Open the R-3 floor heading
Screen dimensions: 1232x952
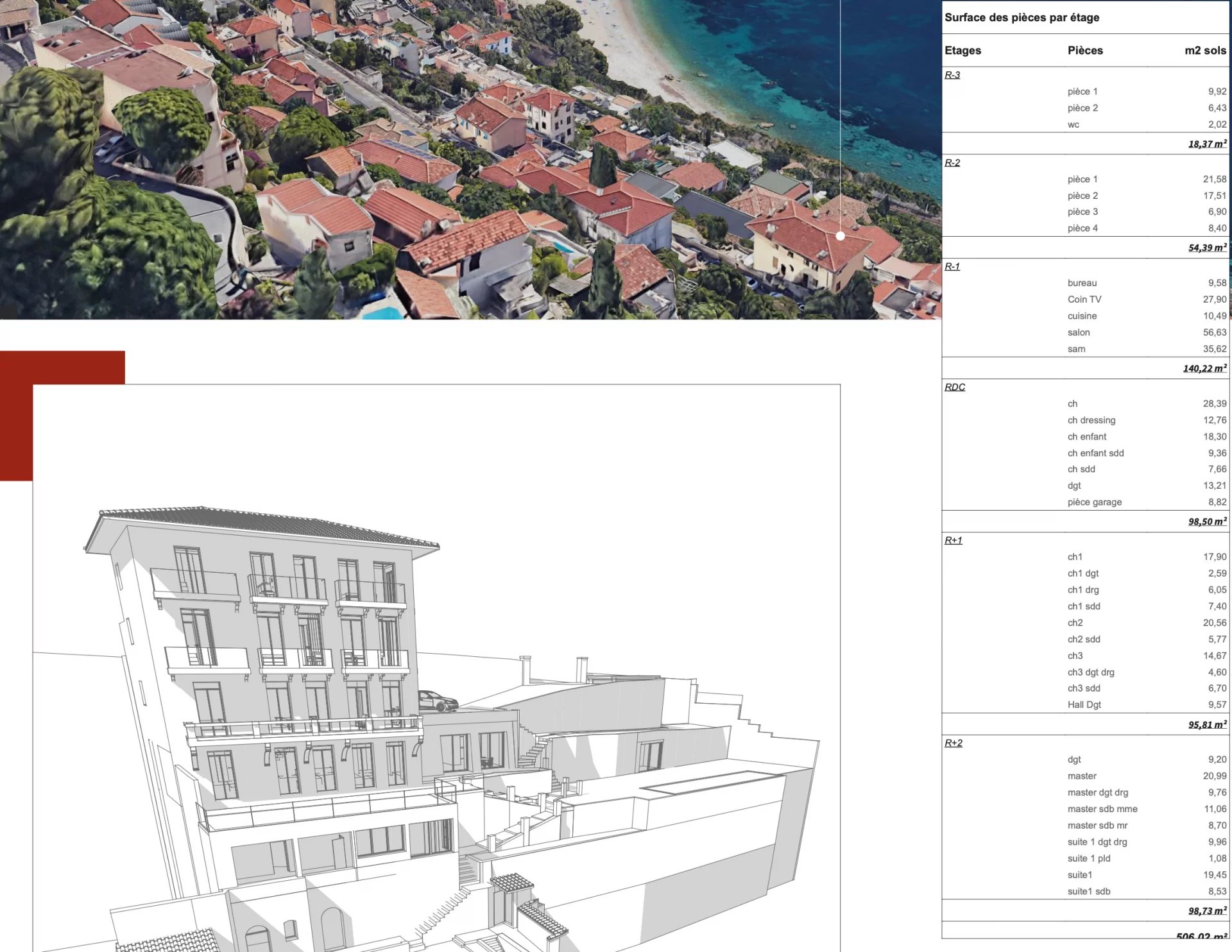(952, 75)
